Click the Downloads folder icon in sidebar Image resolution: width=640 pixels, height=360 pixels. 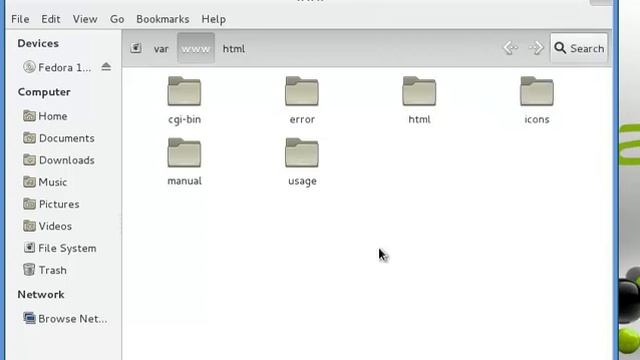(29, 160)
